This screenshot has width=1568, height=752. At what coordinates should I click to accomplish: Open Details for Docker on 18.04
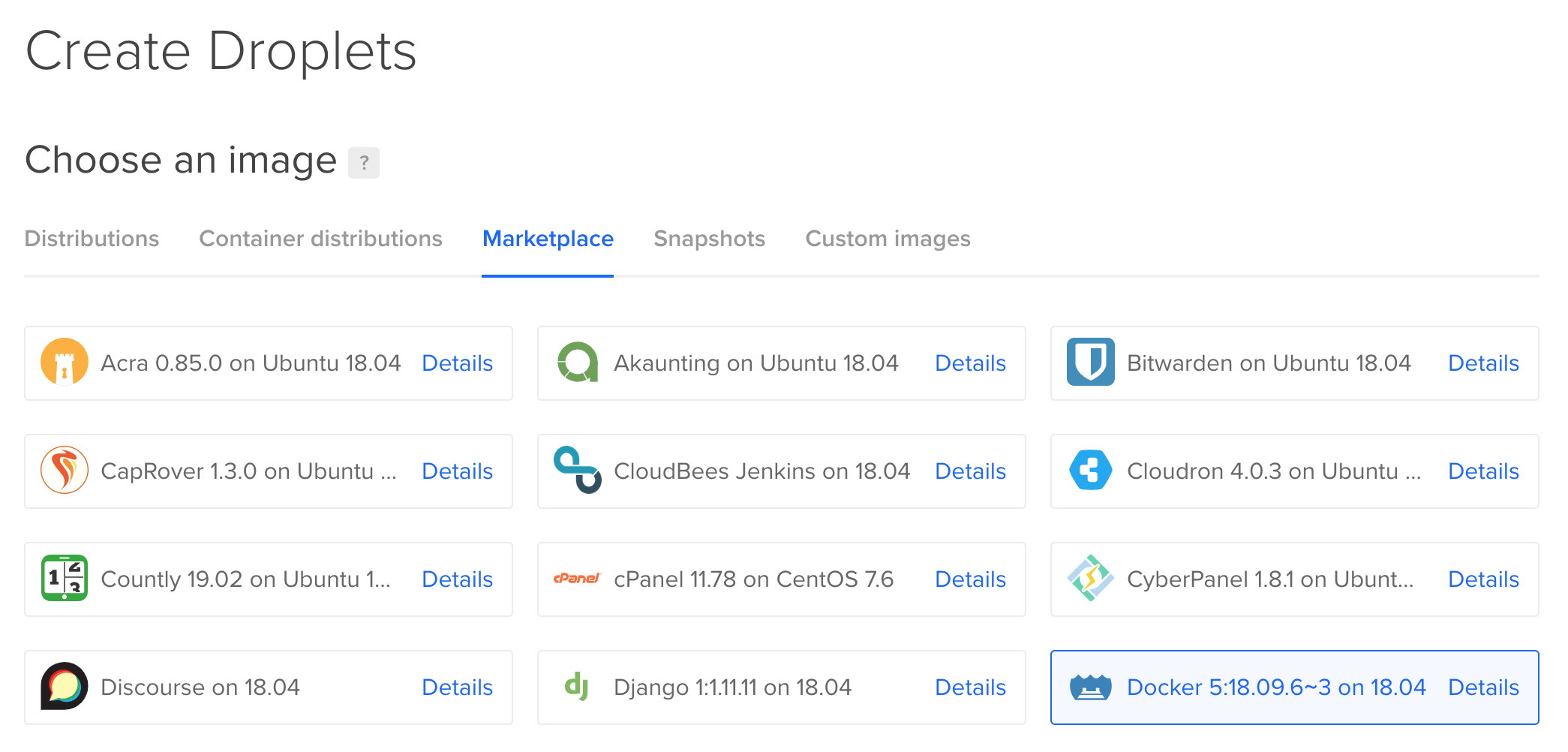(x=1483, y=687)
